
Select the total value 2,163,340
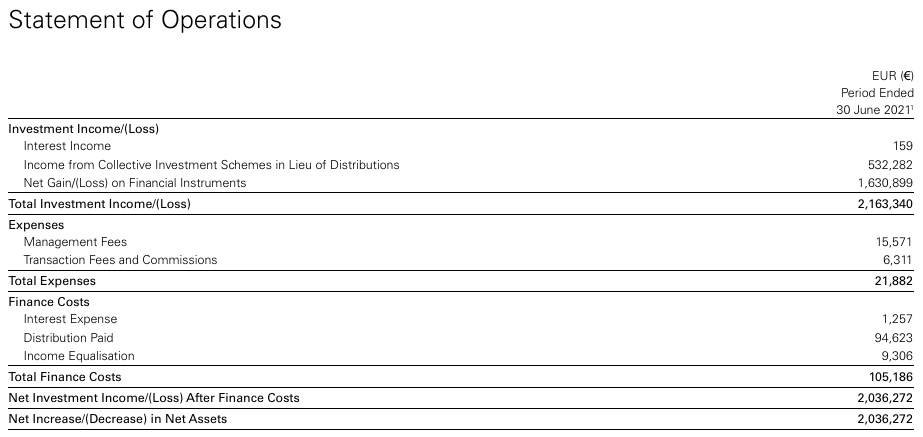pyautogui.click(x=886, y=204)
